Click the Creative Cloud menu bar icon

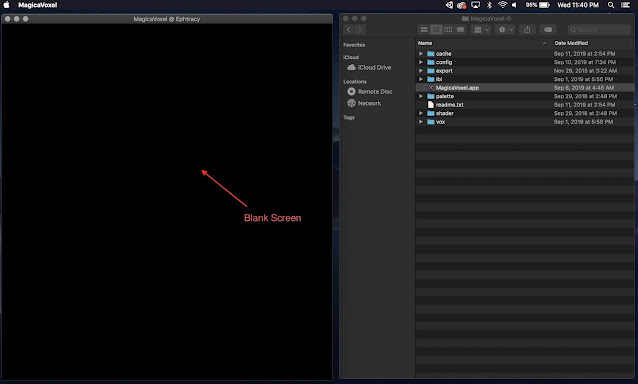coord(461,5)
